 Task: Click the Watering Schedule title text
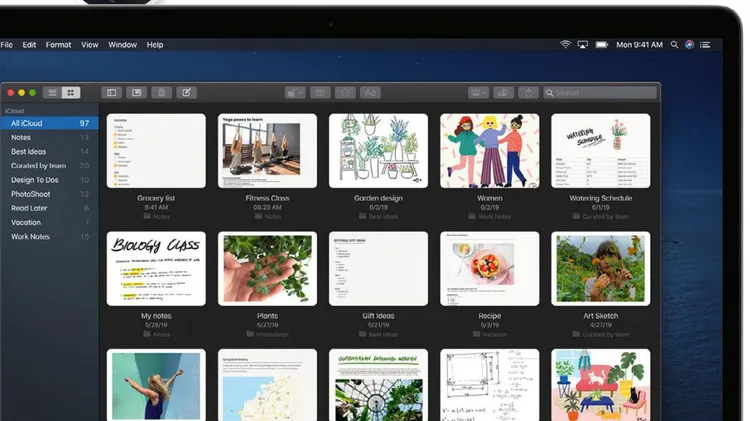[601, 198]
